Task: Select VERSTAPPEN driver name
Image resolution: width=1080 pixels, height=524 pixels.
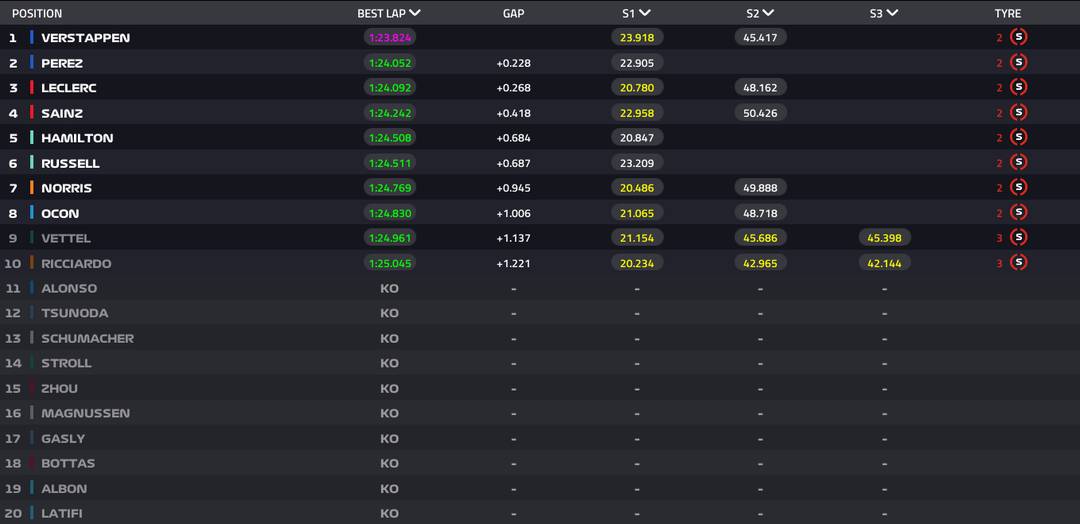Action: pyautogui.click(x=85, y=38)
